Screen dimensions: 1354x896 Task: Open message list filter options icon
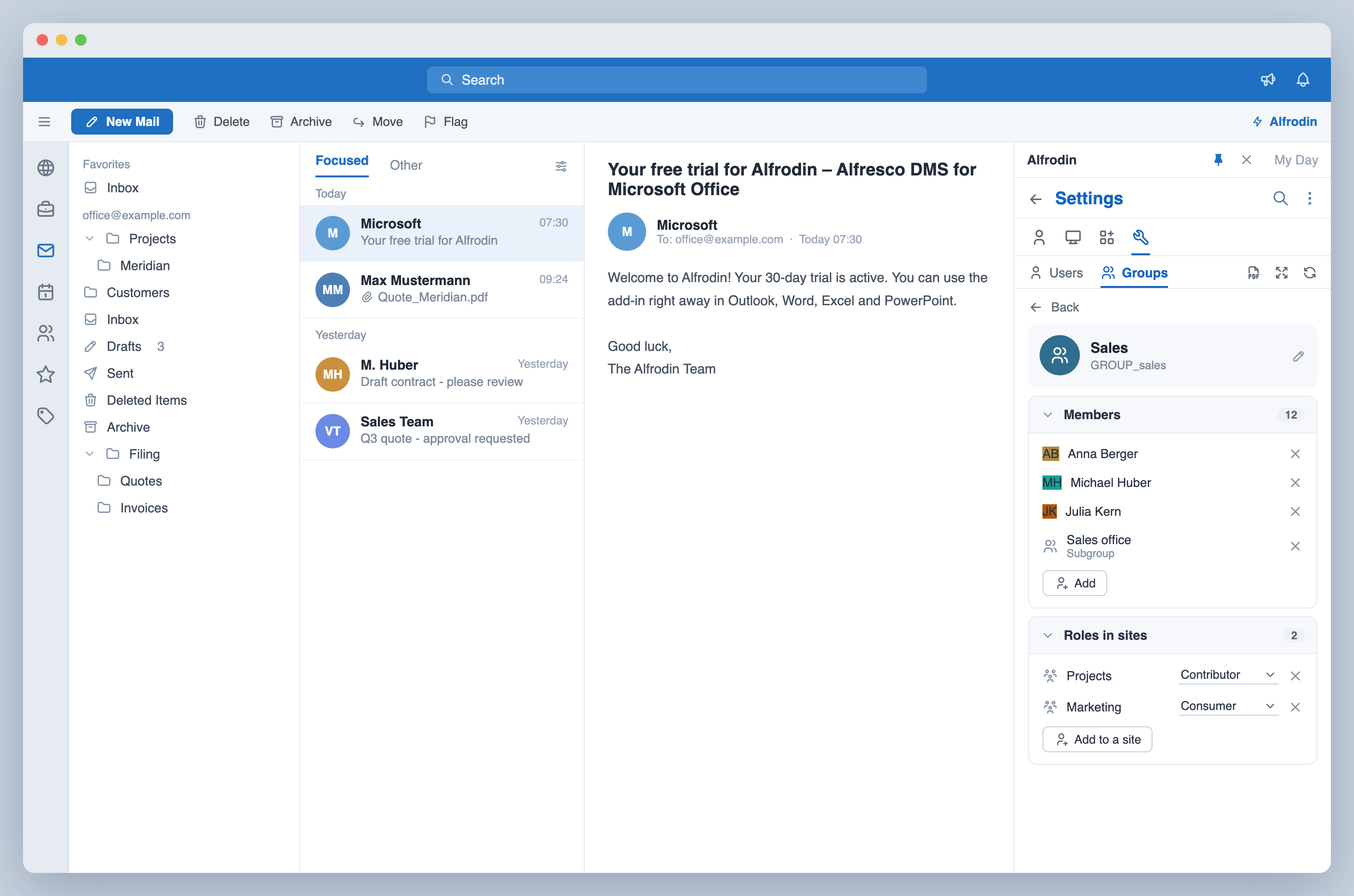pos(561,166)
